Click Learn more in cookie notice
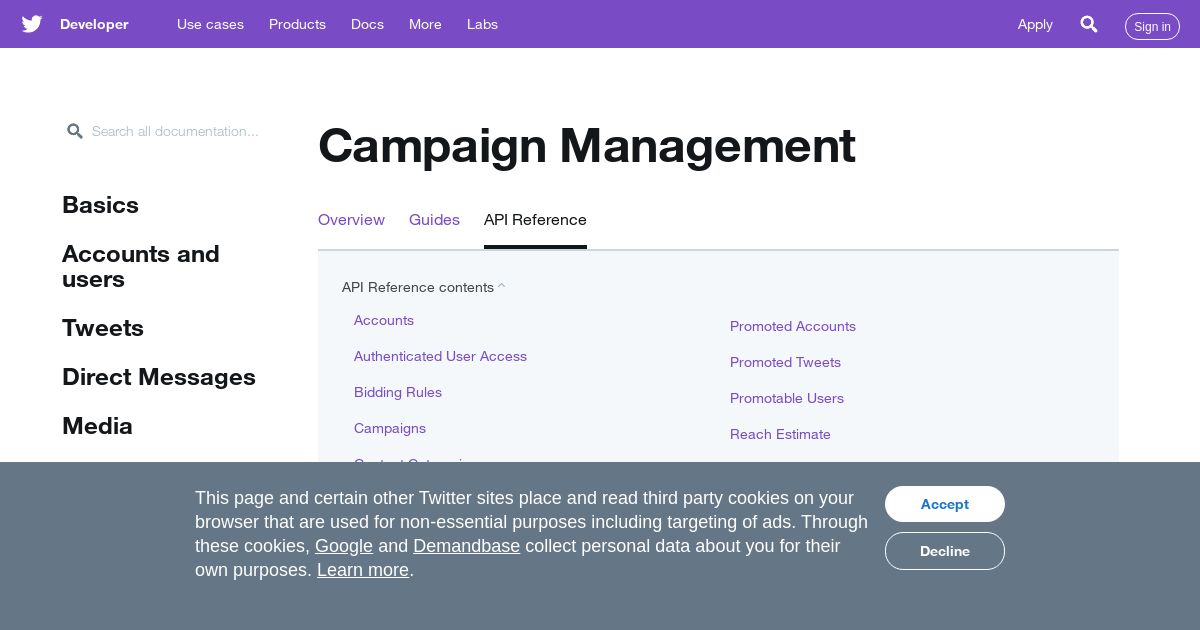This screenshot has width=1200, height=630. pyautogui.click(x=363, y=570)
